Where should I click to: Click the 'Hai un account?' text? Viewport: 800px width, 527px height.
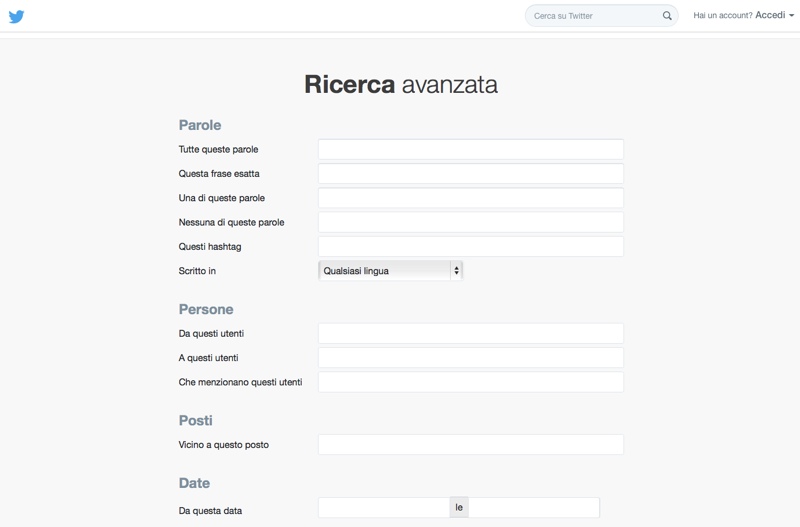click(722, 16)
